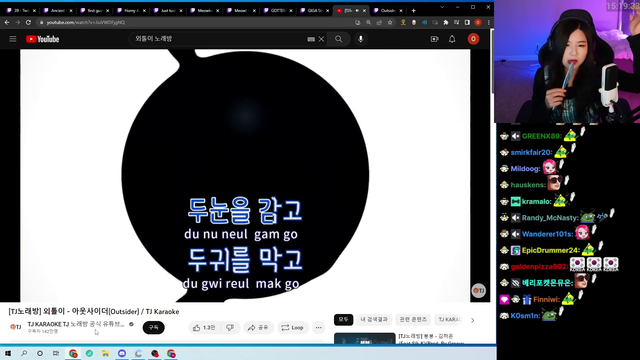Select the second filter chip in sidebar
The image size is (640, 360).
tap(374, 320)
